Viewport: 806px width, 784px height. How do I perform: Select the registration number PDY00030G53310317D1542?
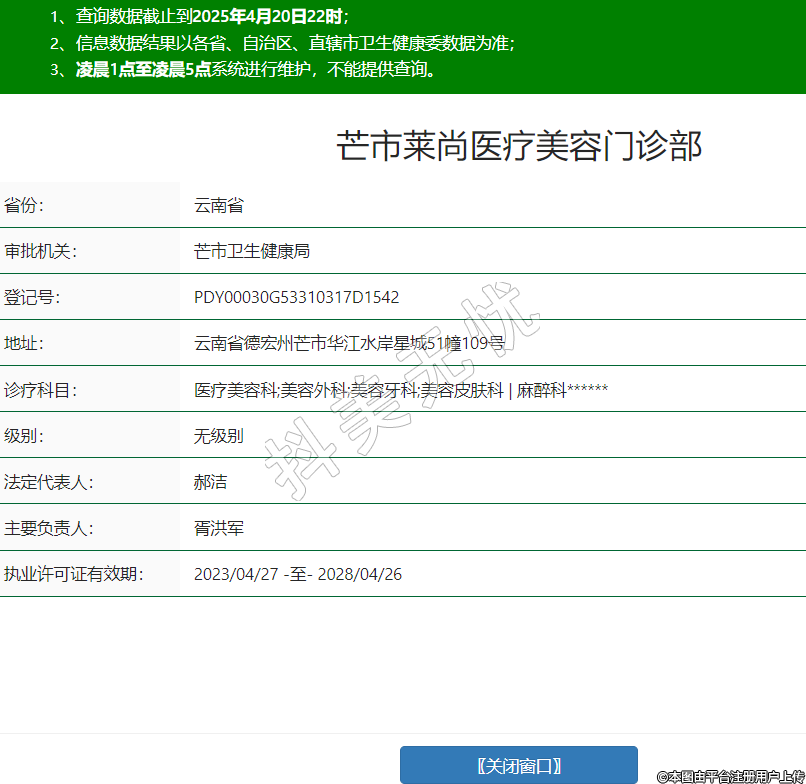296,298
